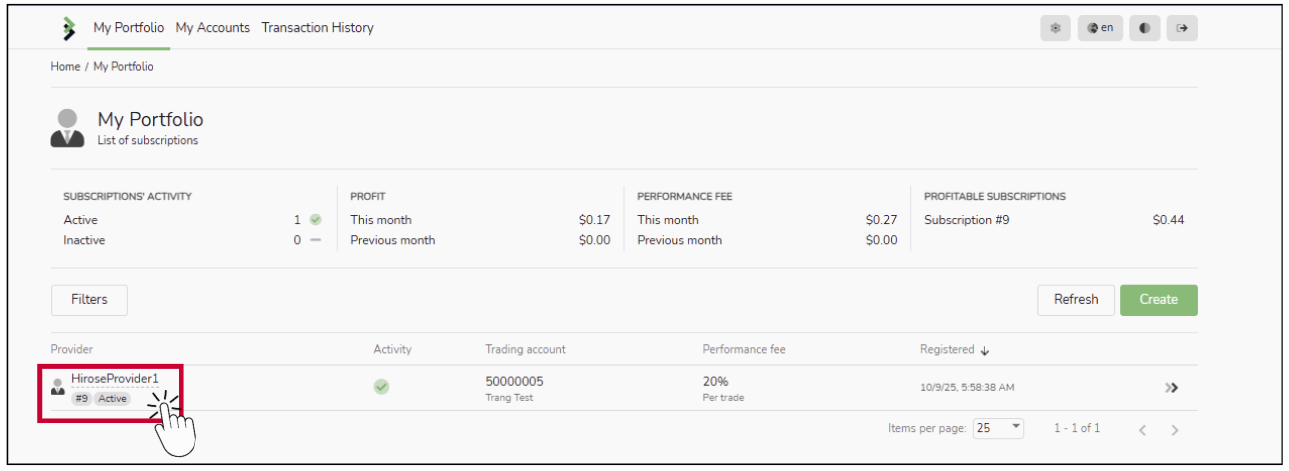Switch to Transaction History tab

tap(317, 28)
